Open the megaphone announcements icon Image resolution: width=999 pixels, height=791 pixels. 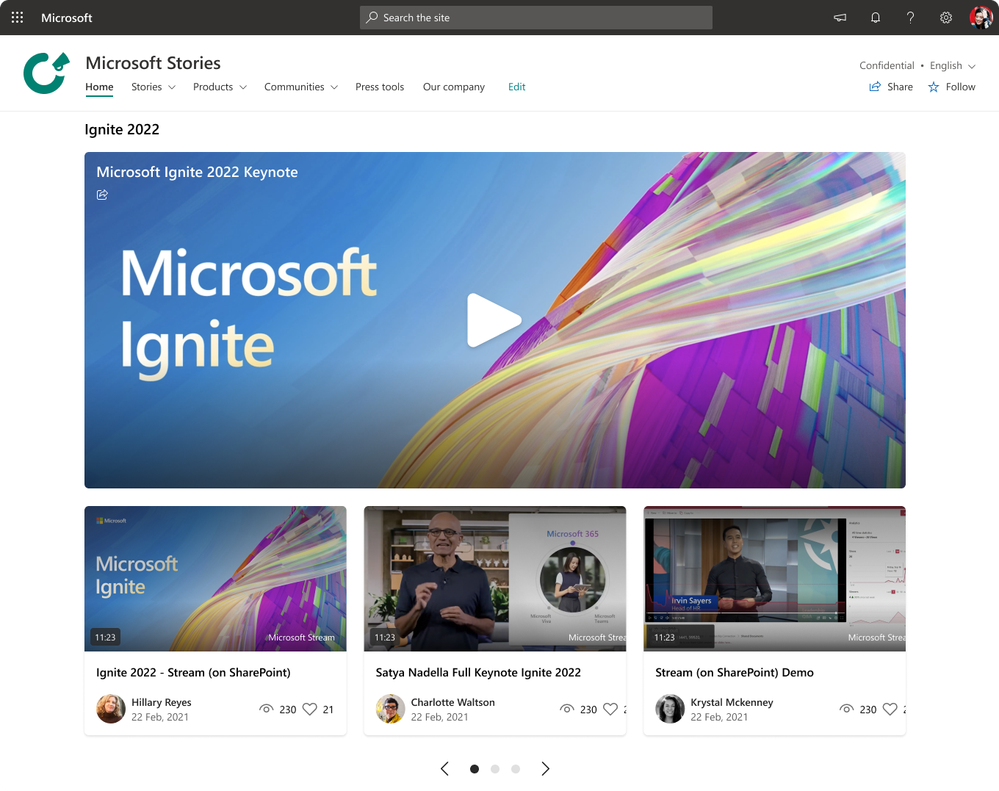pyautogui.click(x=840, y=18)
